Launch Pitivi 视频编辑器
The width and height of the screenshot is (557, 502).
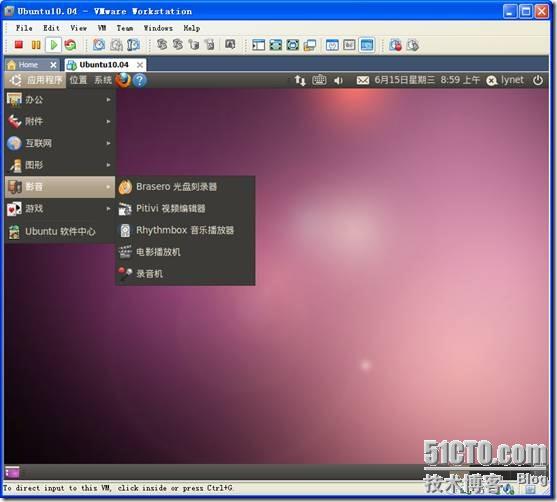click(x=185, y=209)
